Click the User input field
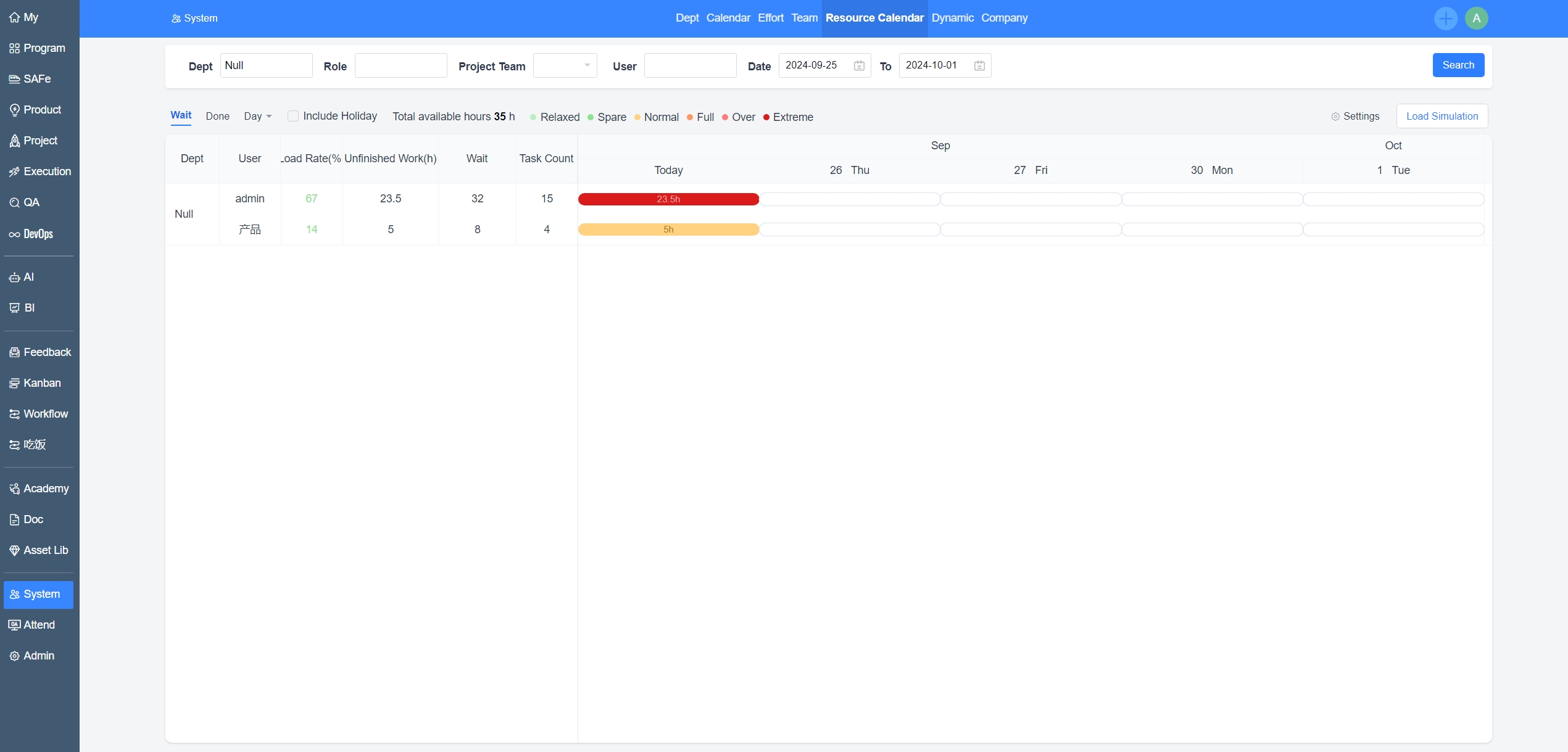 [x=690, y=65]
